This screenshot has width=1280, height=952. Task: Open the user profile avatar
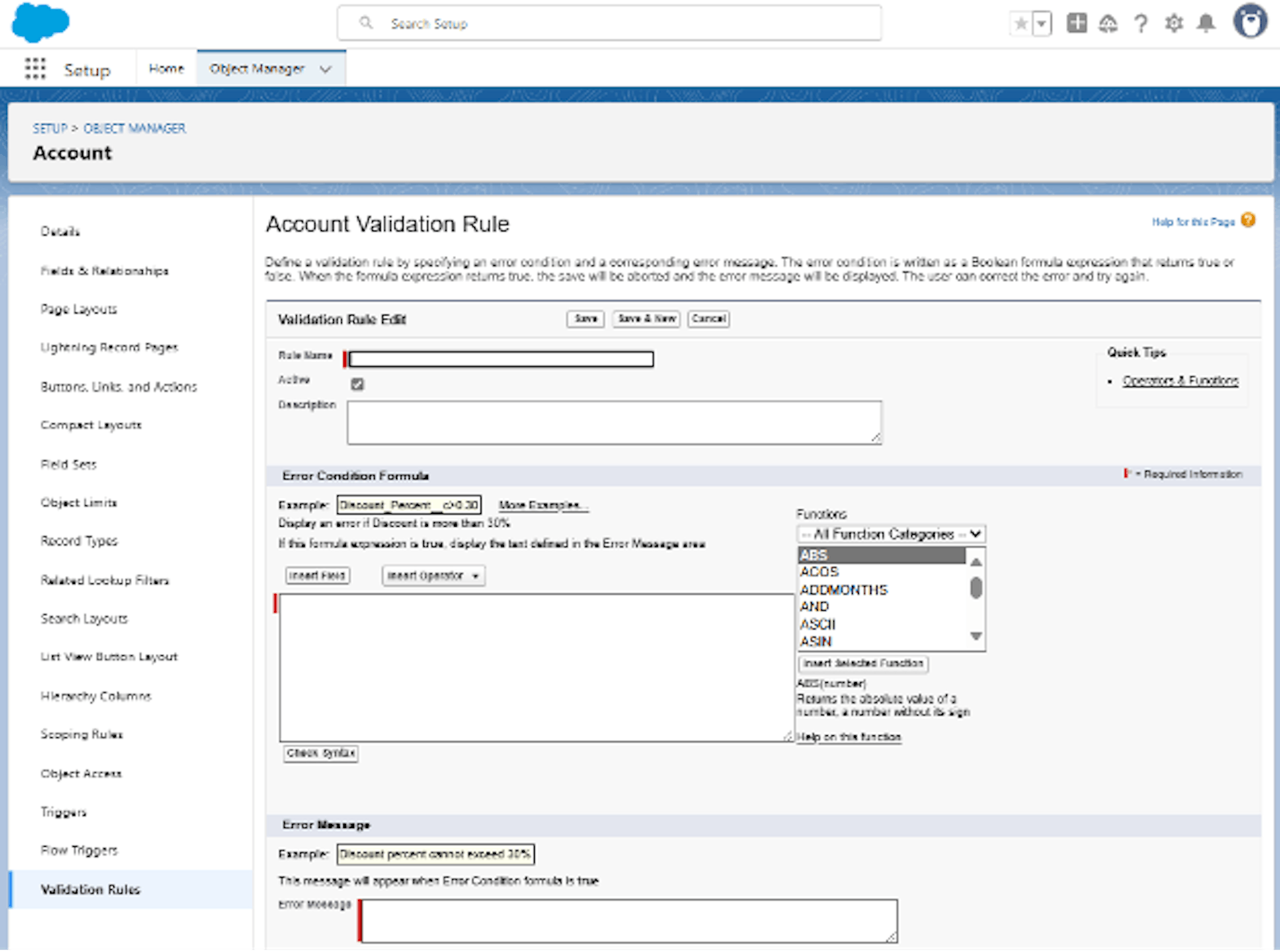[x=1250, y=22]
